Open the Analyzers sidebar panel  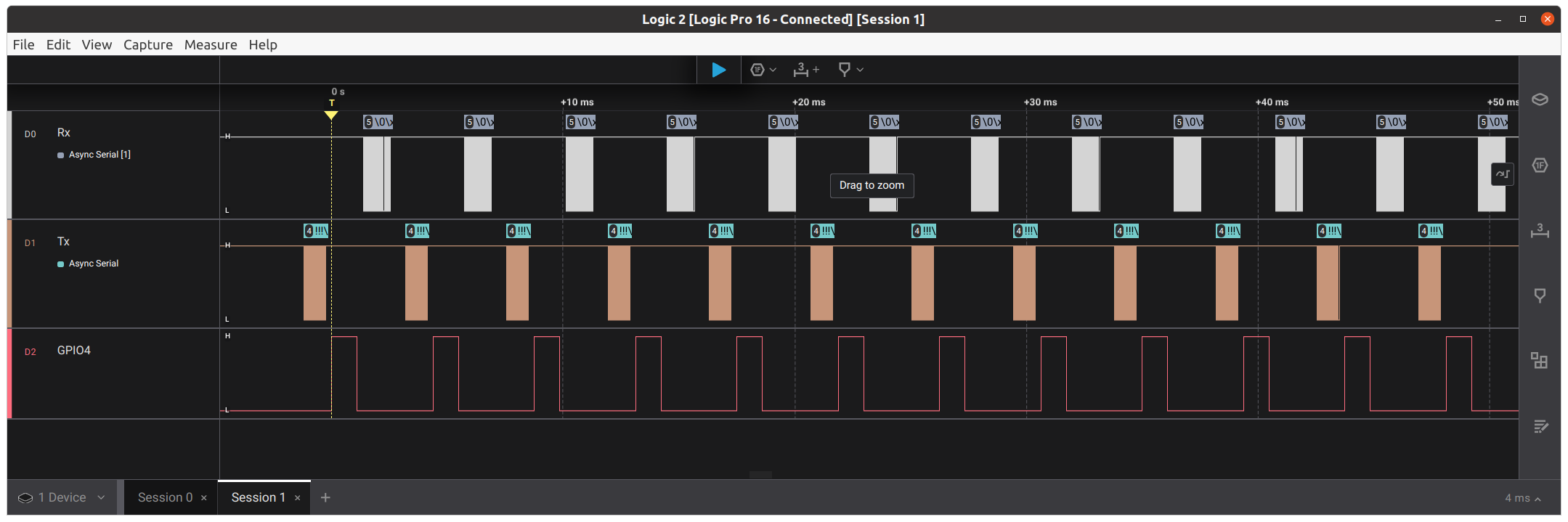point(1540,166)
